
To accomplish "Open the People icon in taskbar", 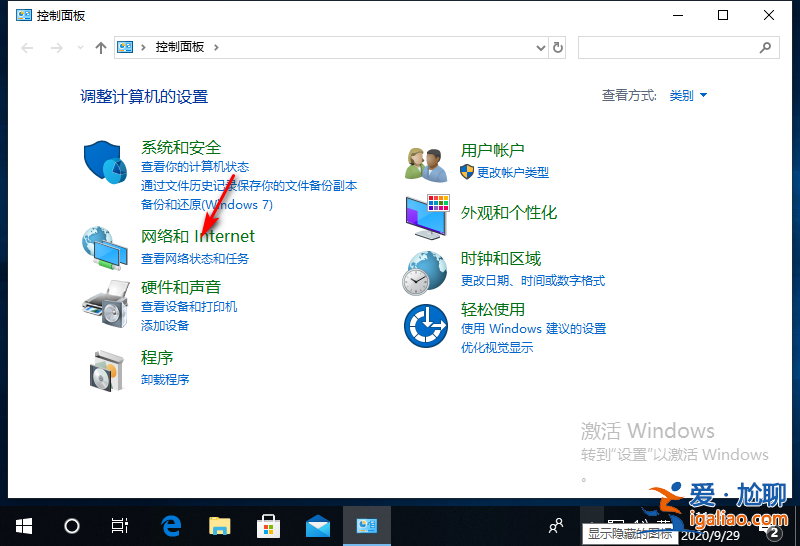I will coord(556,526).
